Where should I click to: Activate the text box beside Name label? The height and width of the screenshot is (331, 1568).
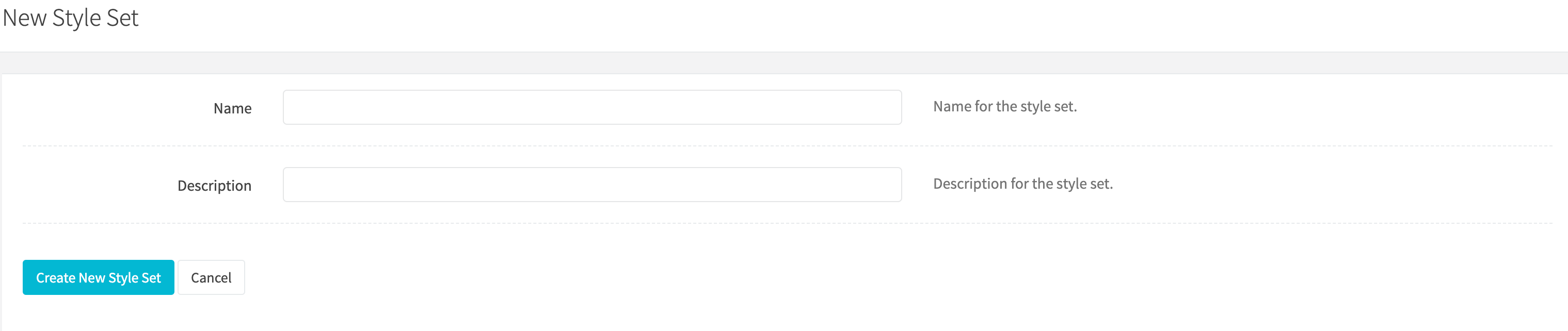tap(591, 107)
